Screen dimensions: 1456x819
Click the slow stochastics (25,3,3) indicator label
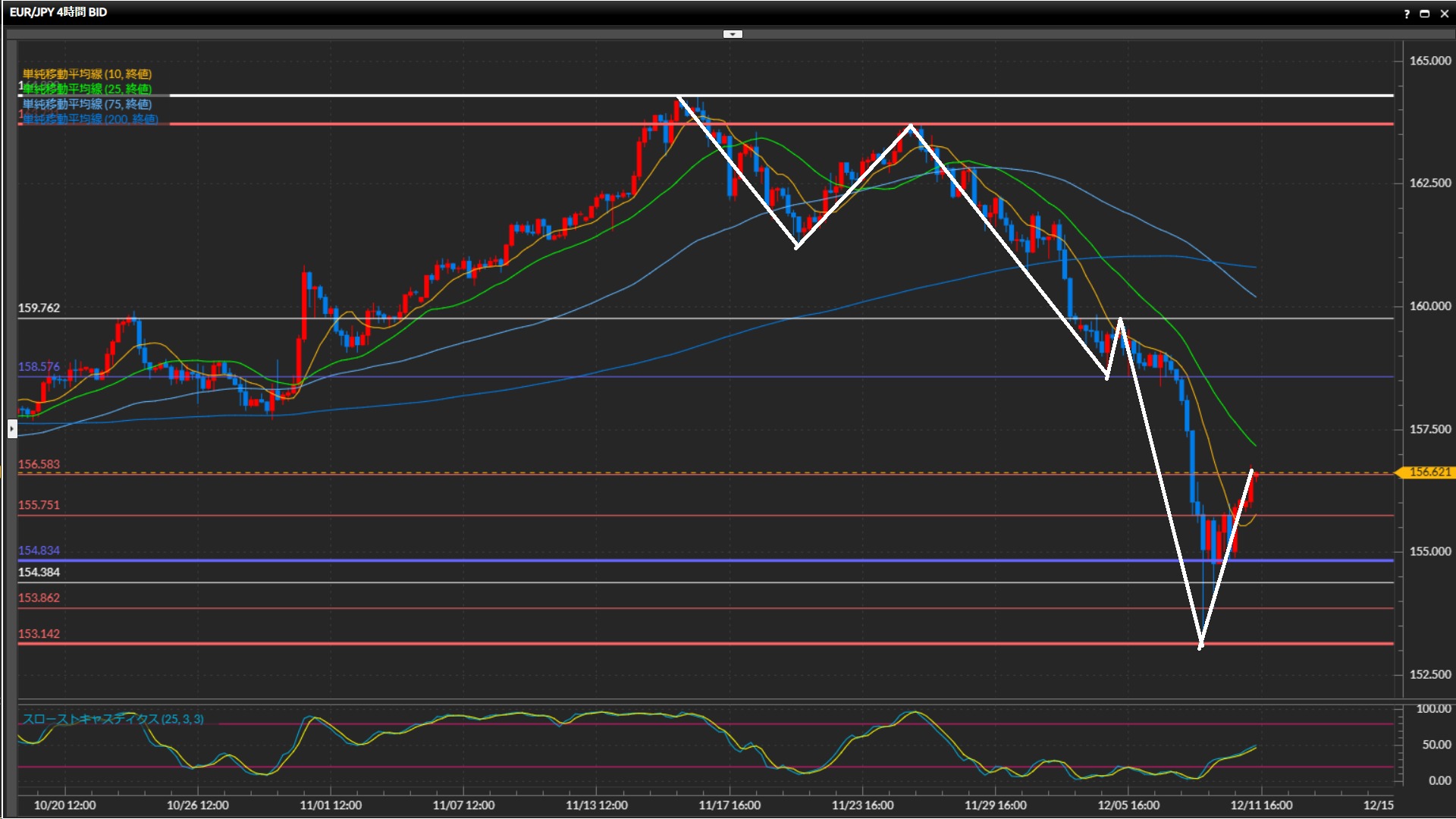(x=113, y=719)
